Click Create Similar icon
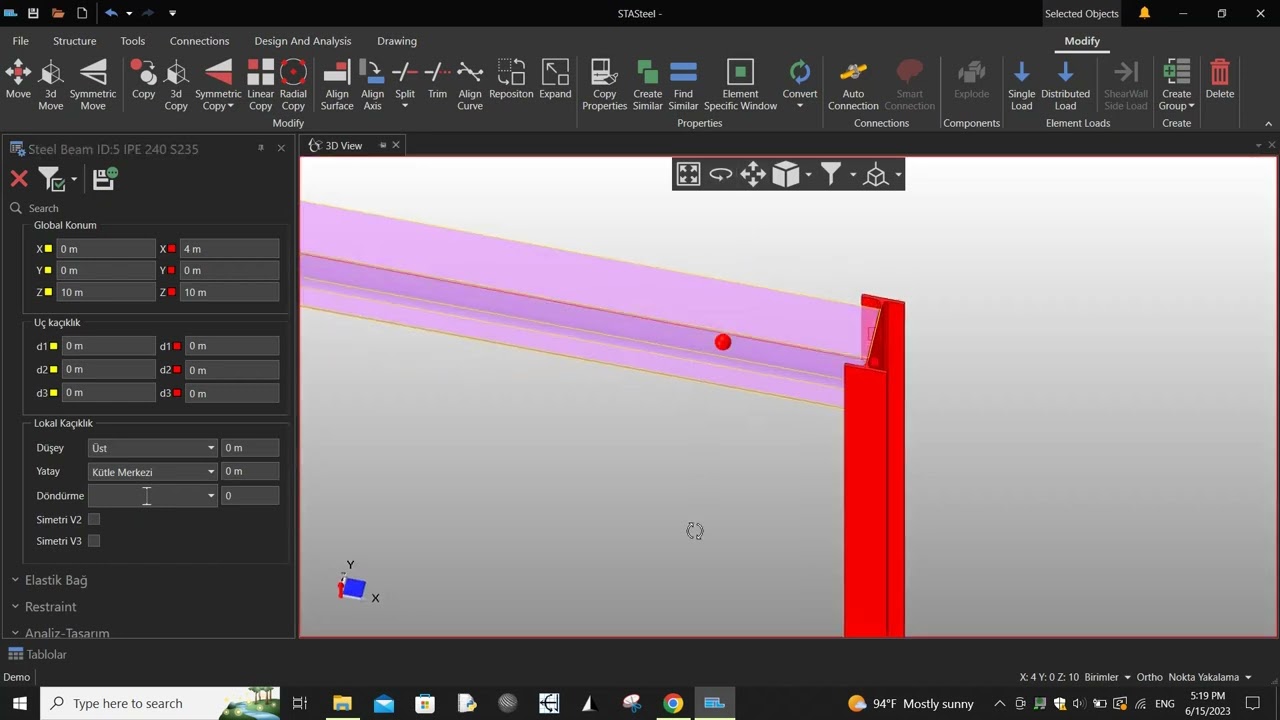Viewport: 1280px width, 720px height. 647,85
